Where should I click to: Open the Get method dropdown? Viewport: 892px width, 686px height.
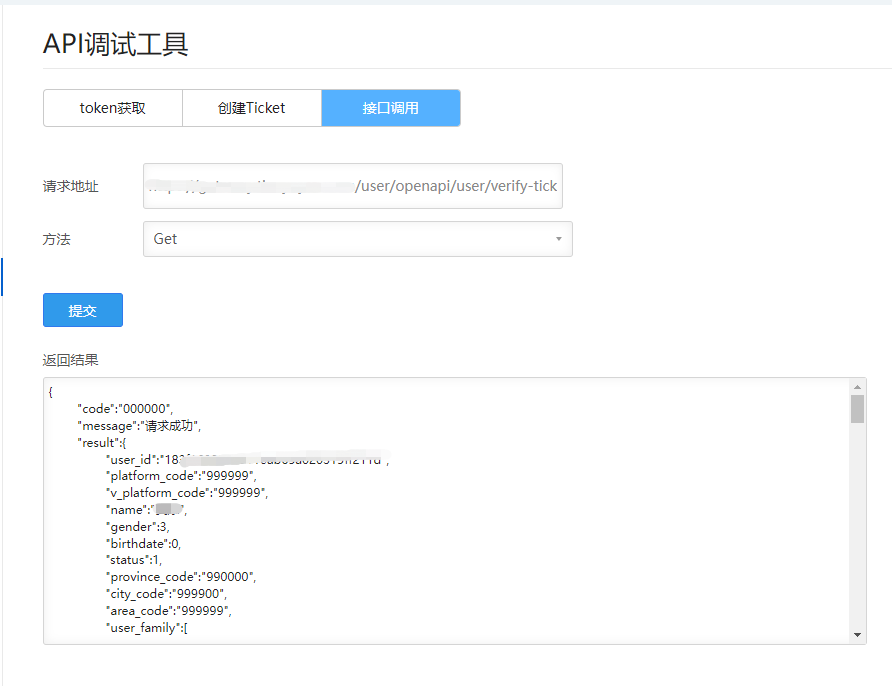tap(357, 239)
